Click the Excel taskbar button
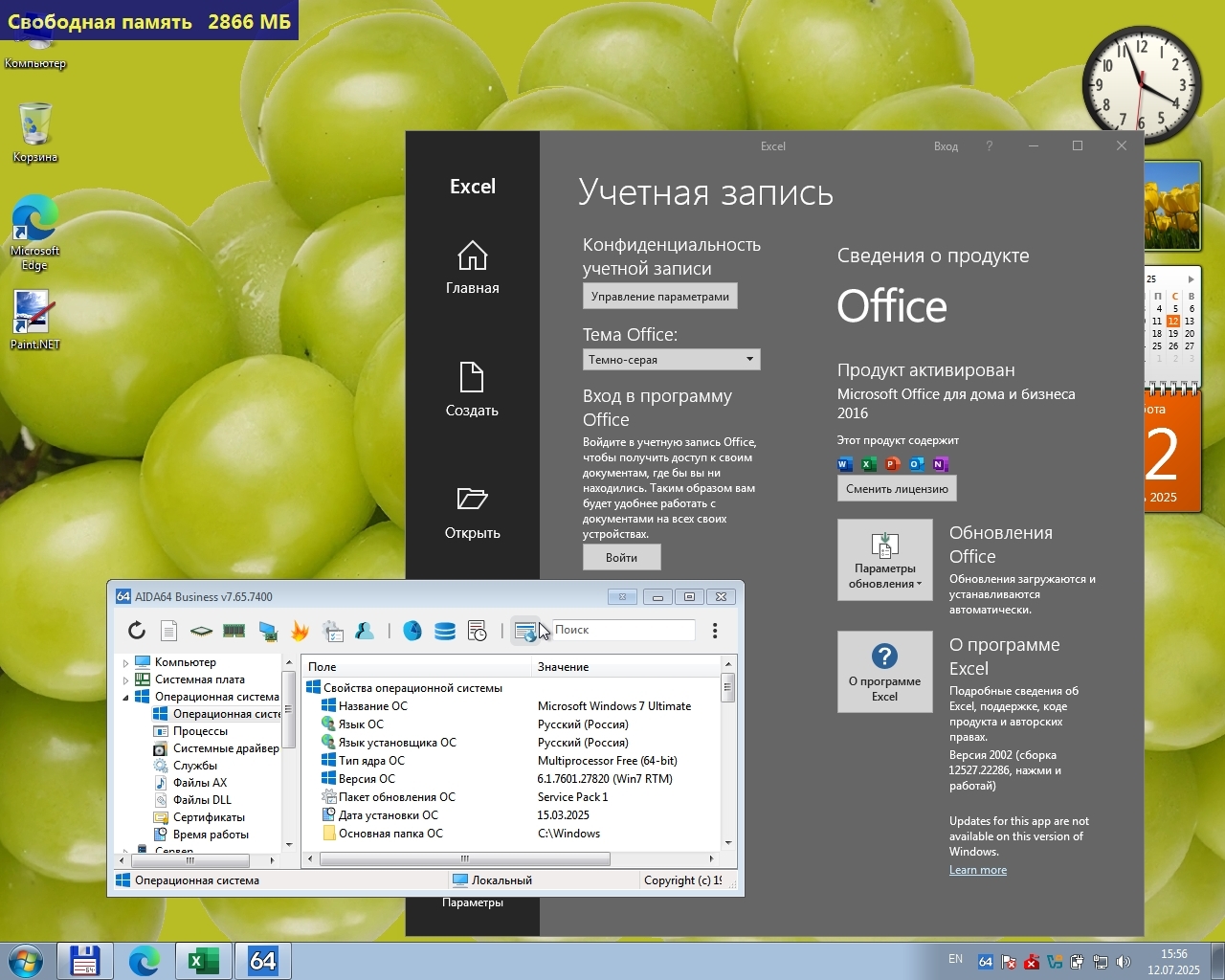1225x980 pixels. 203,961
